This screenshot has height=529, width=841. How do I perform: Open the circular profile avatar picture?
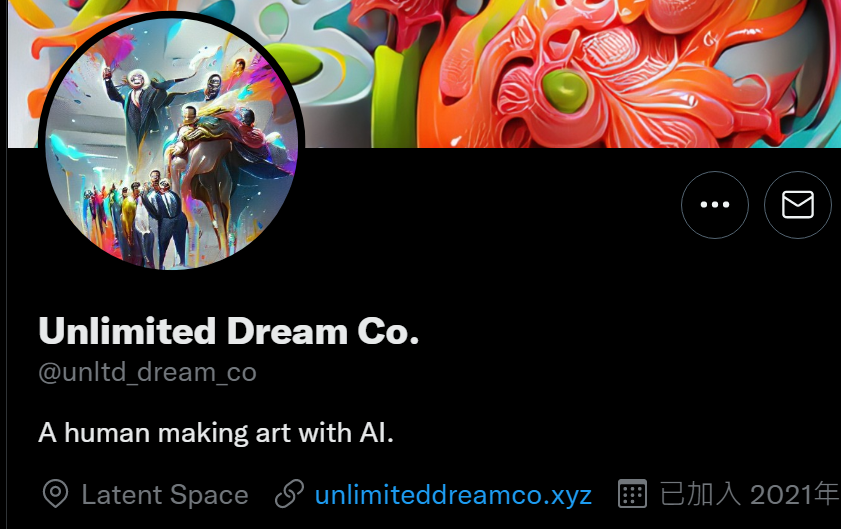(x=172, y=143)
